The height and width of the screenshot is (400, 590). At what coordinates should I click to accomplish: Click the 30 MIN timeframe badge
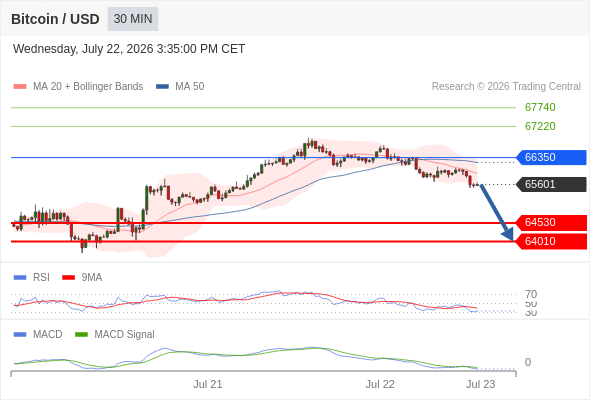click(133, 19)
